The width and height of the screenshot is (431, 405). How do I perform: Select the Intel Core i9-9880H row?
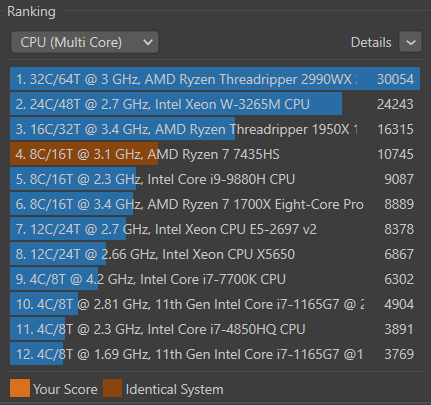215,179
